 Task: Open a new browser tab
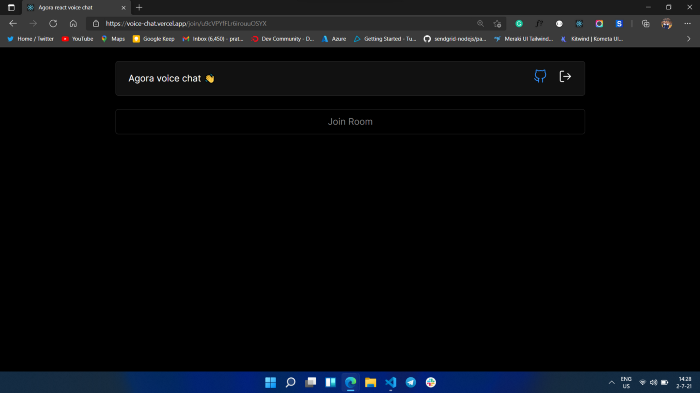pos(139,8)
